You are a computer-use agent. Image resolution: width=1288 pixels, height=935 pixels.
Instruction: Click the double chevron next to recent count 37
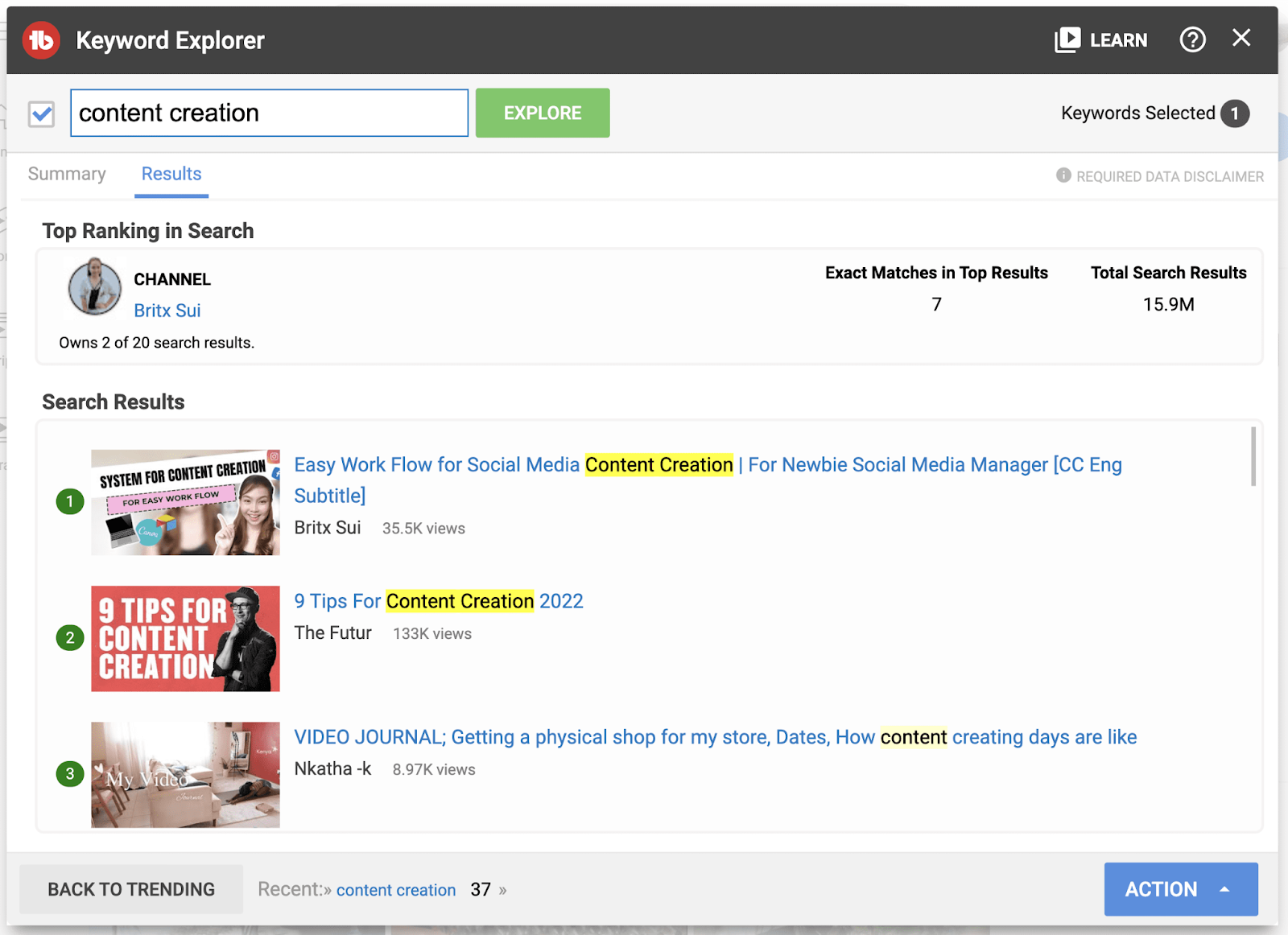click(x=502, y=891)
